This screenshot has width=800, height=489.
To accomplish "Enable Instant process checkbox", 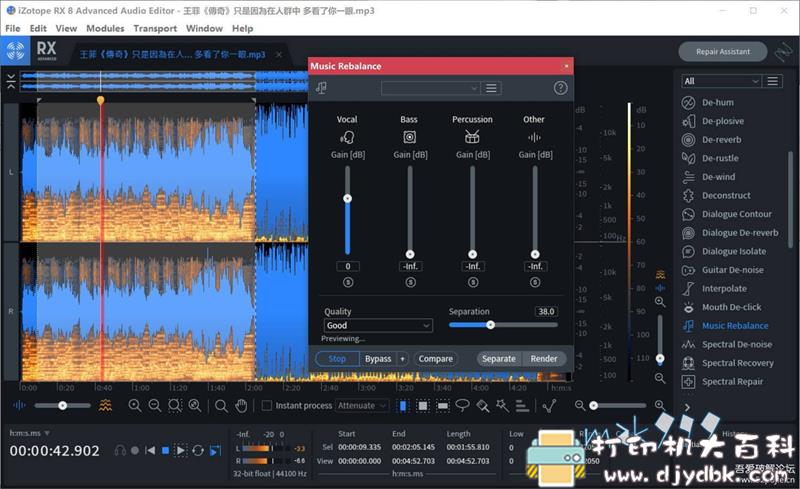I will (266, 406).
